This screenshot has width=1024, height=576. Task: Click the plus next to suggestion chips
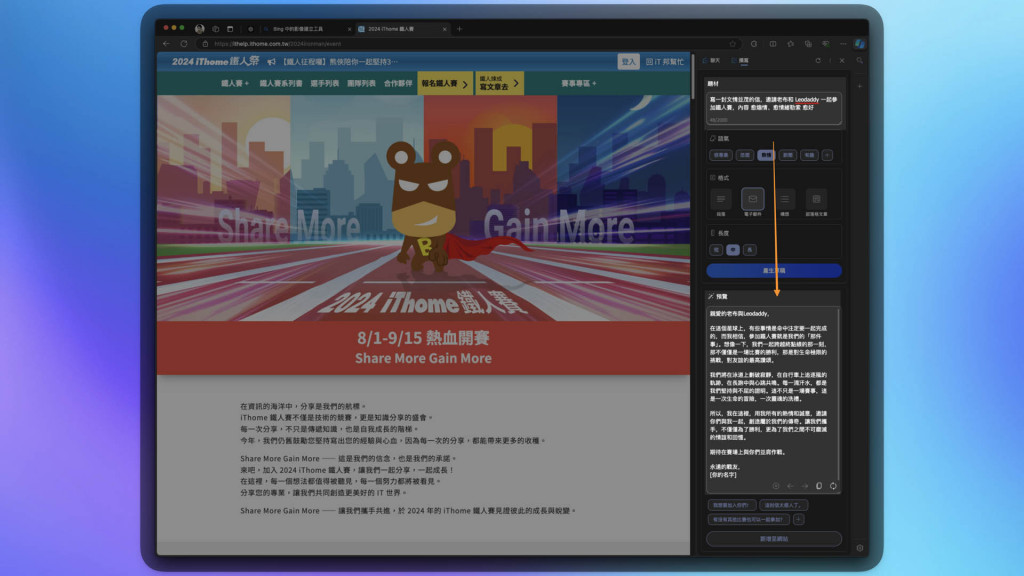pyautogui.click(x=799, y=519)
